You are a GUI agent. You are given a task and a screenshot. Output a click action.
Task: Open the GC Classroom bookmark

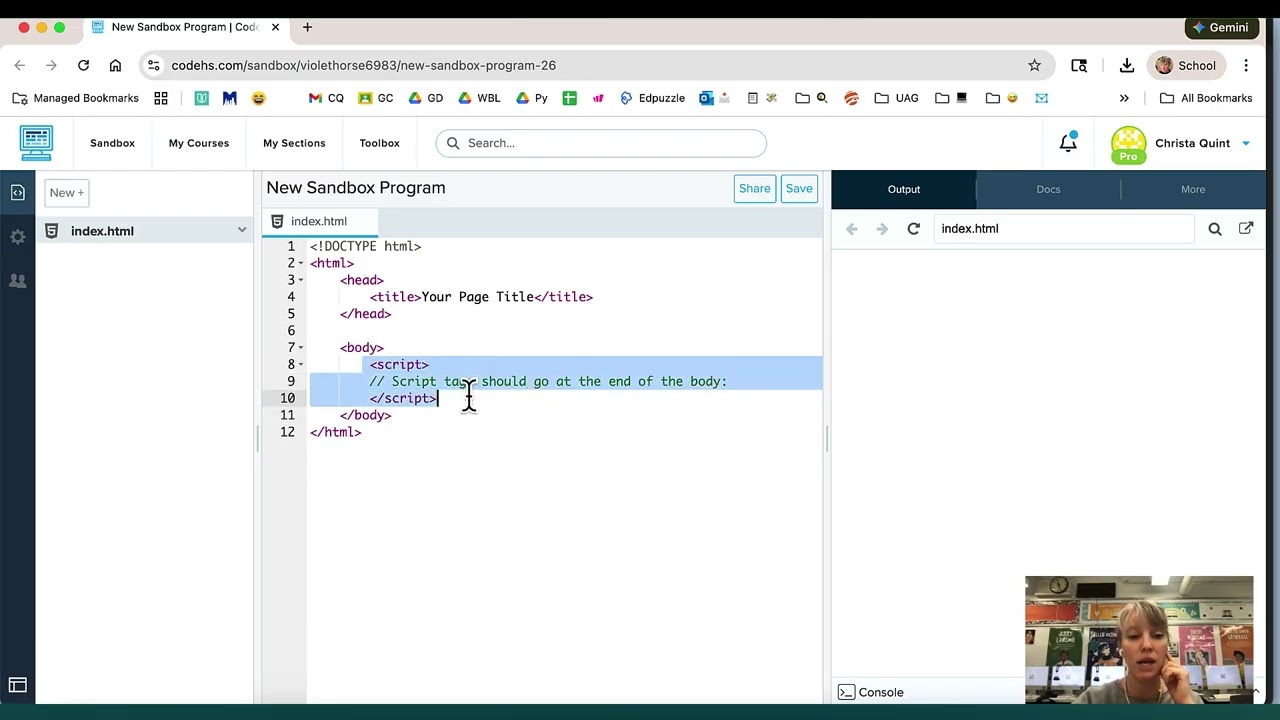[x=376, y=98]
